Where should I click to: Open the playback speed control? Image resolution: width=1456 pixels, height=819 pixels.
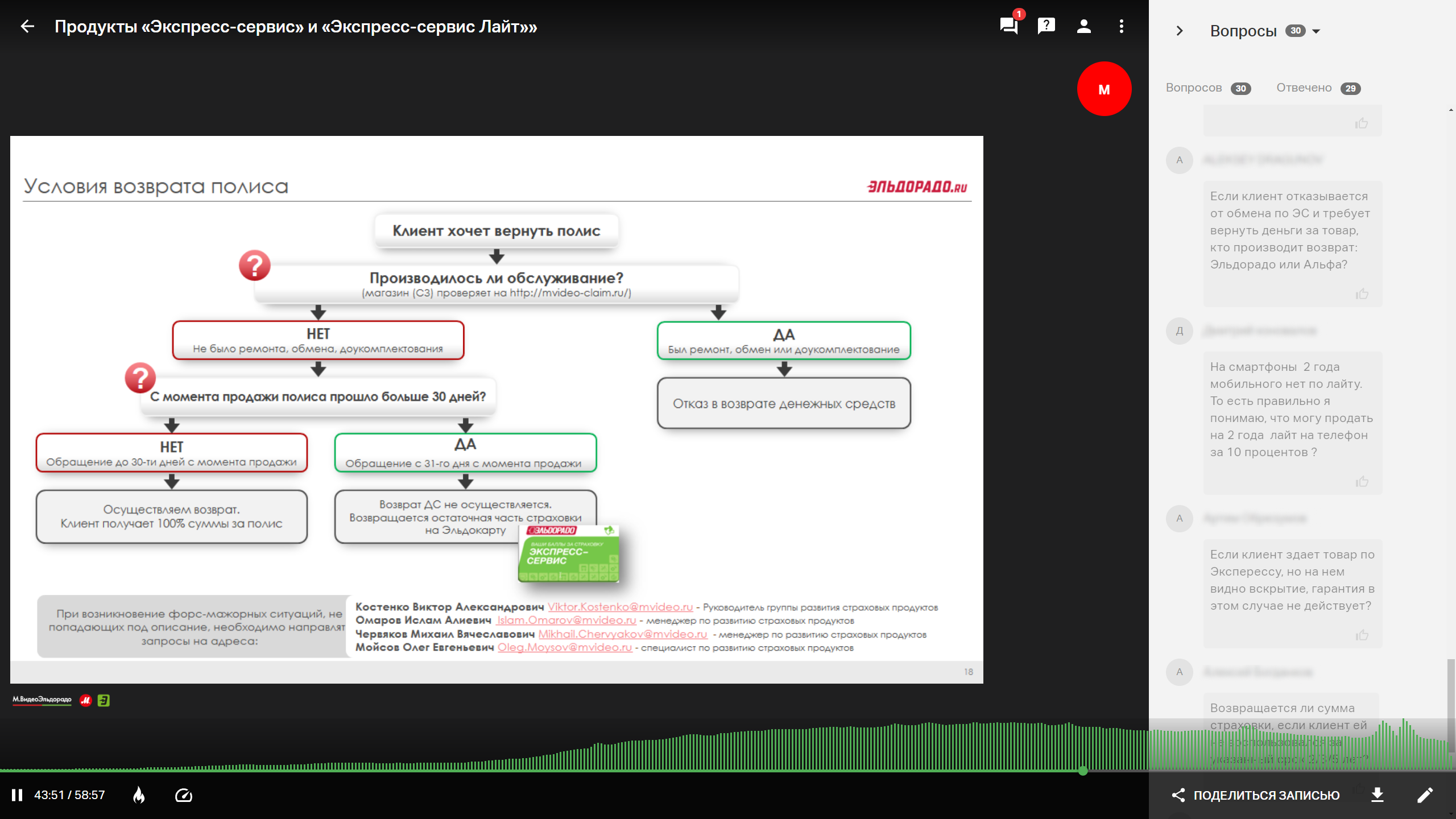[184, 795]
